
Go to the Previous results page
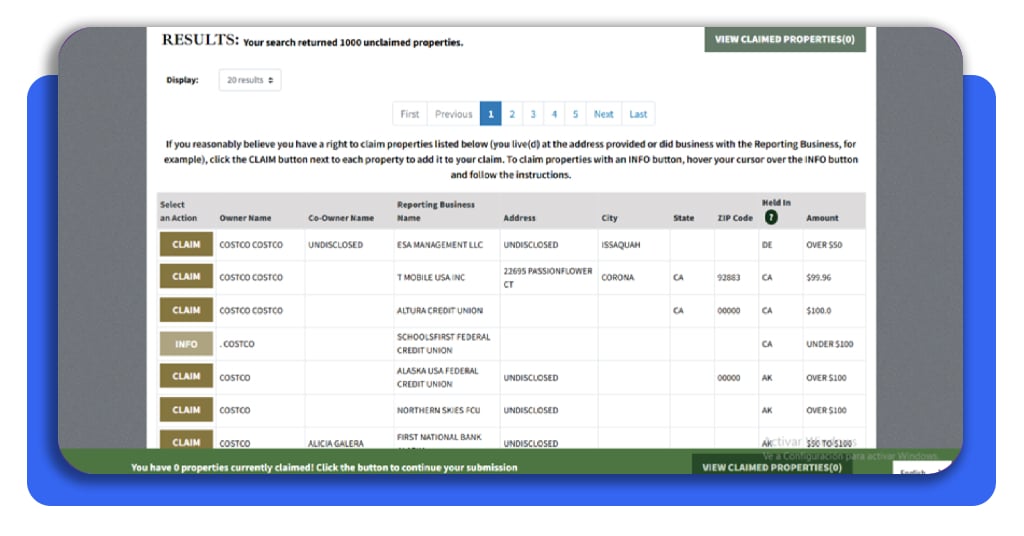coord(453,114)
